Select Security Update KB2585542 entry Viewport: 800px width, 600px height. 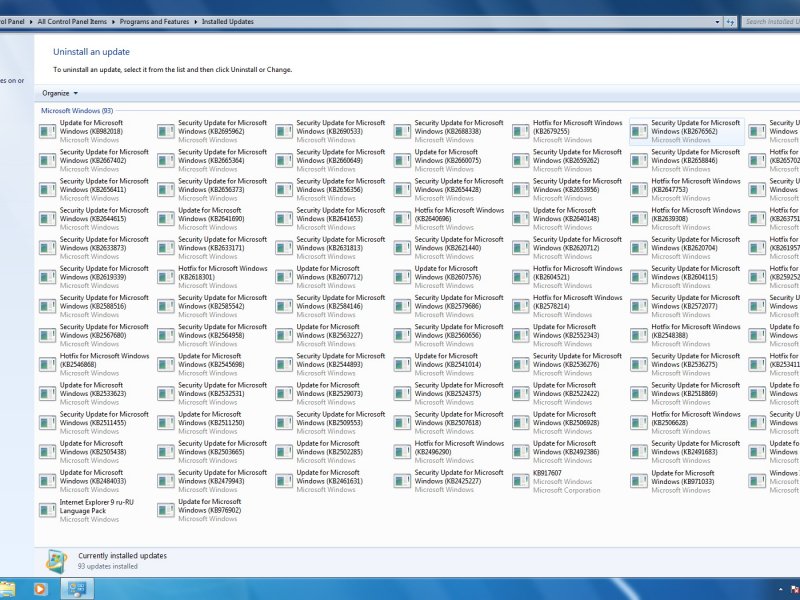point(214,306)
